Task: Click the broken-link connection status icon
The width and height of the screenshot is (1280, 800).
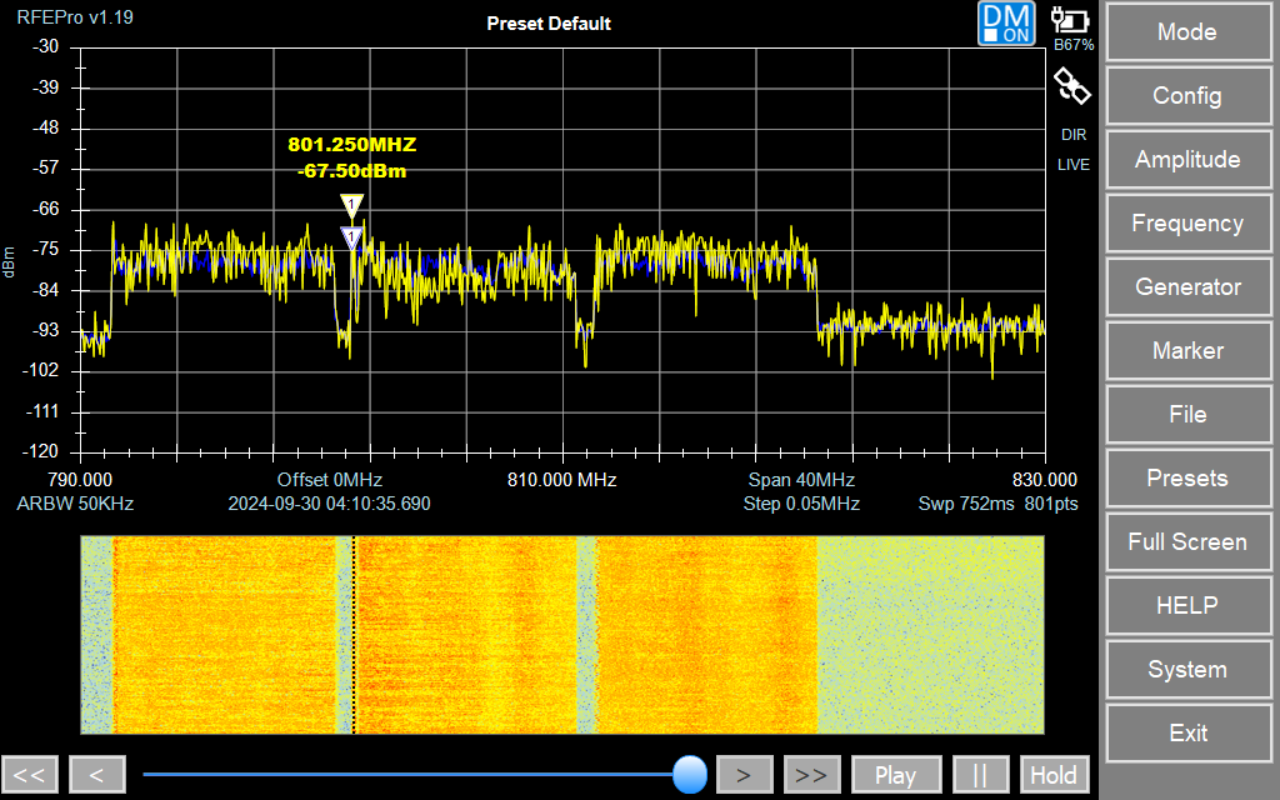Action: coord(1072,86)
